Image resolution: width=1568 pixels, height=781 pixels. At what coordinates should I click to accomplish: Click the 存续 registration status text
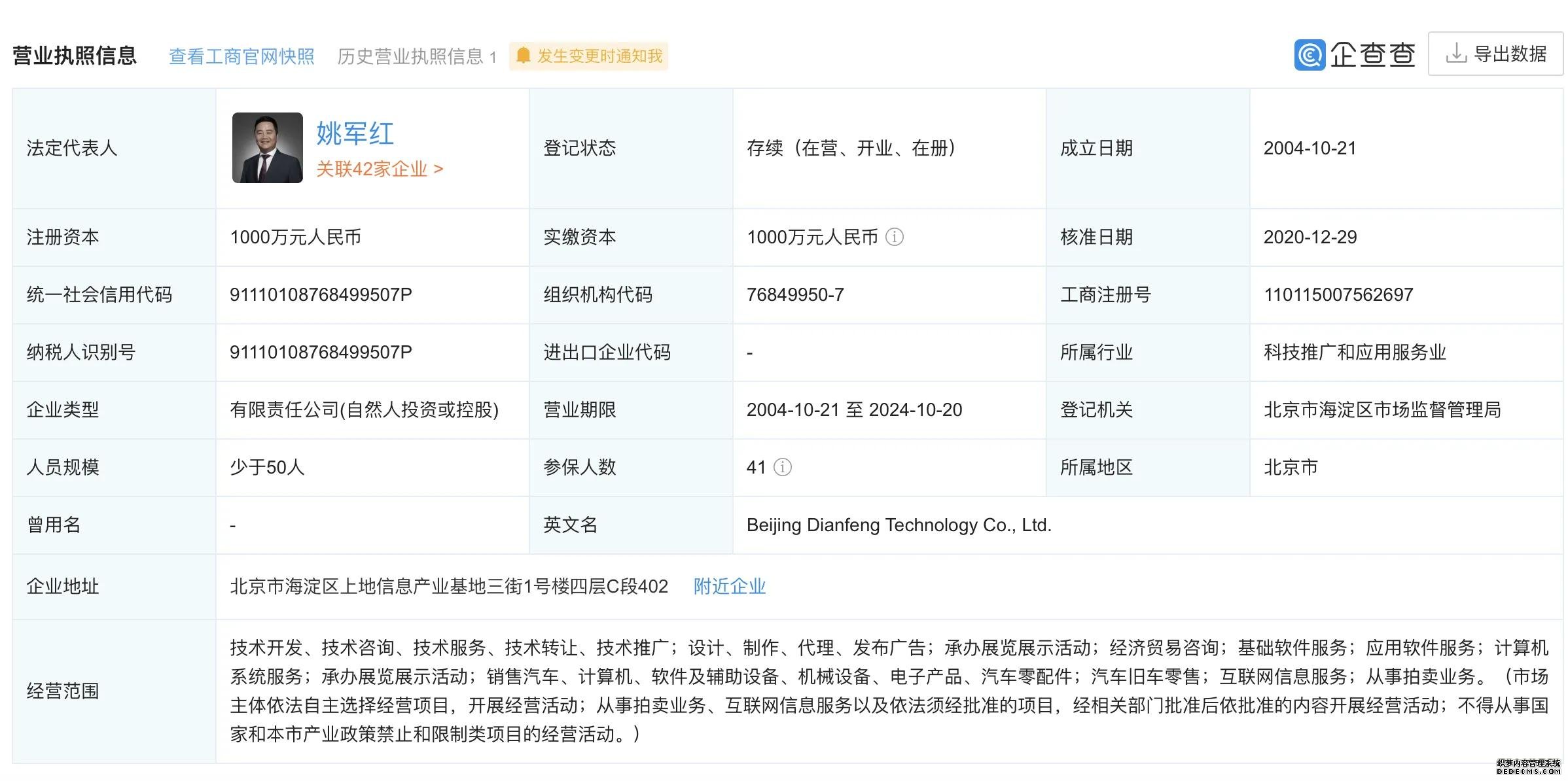[849, 148]
